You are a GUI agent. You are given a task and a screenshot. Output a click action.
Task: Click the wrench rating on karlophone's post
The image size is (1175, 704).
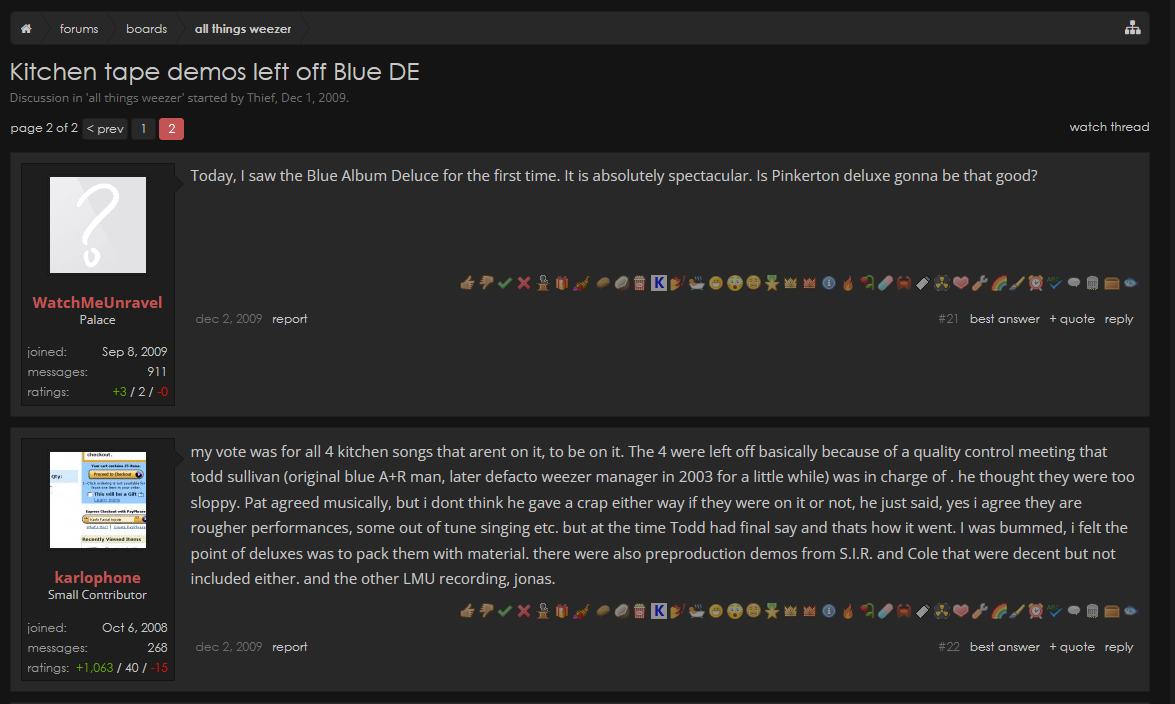click(x=980, y=610)
